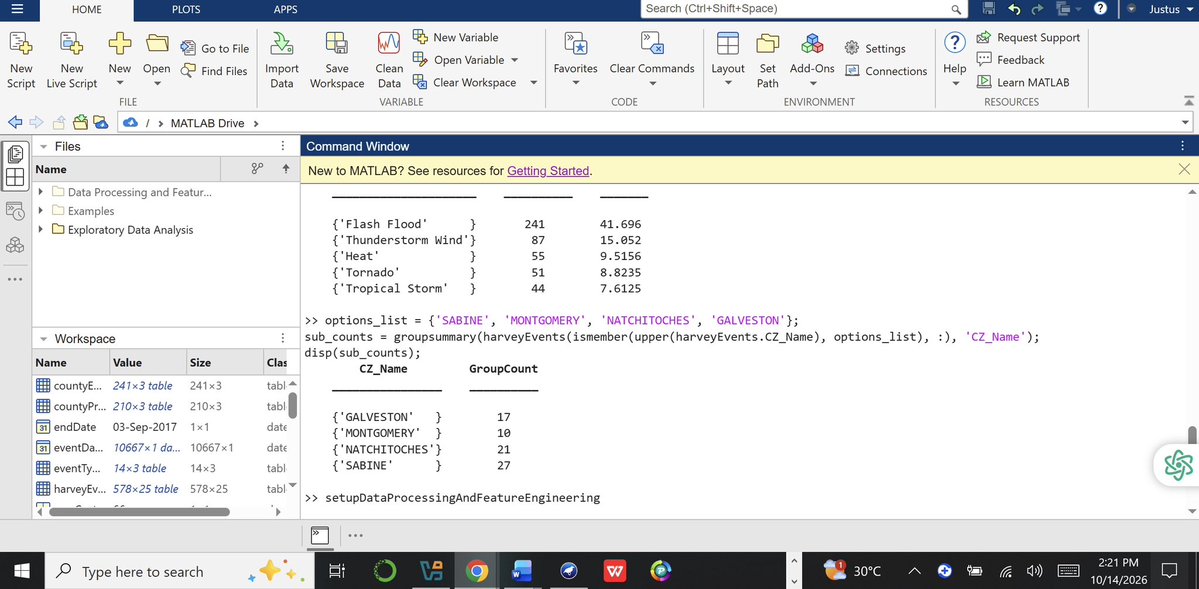Open MATLAB Settings
This screenshot has width=1199, height=589.
(876, 48)
